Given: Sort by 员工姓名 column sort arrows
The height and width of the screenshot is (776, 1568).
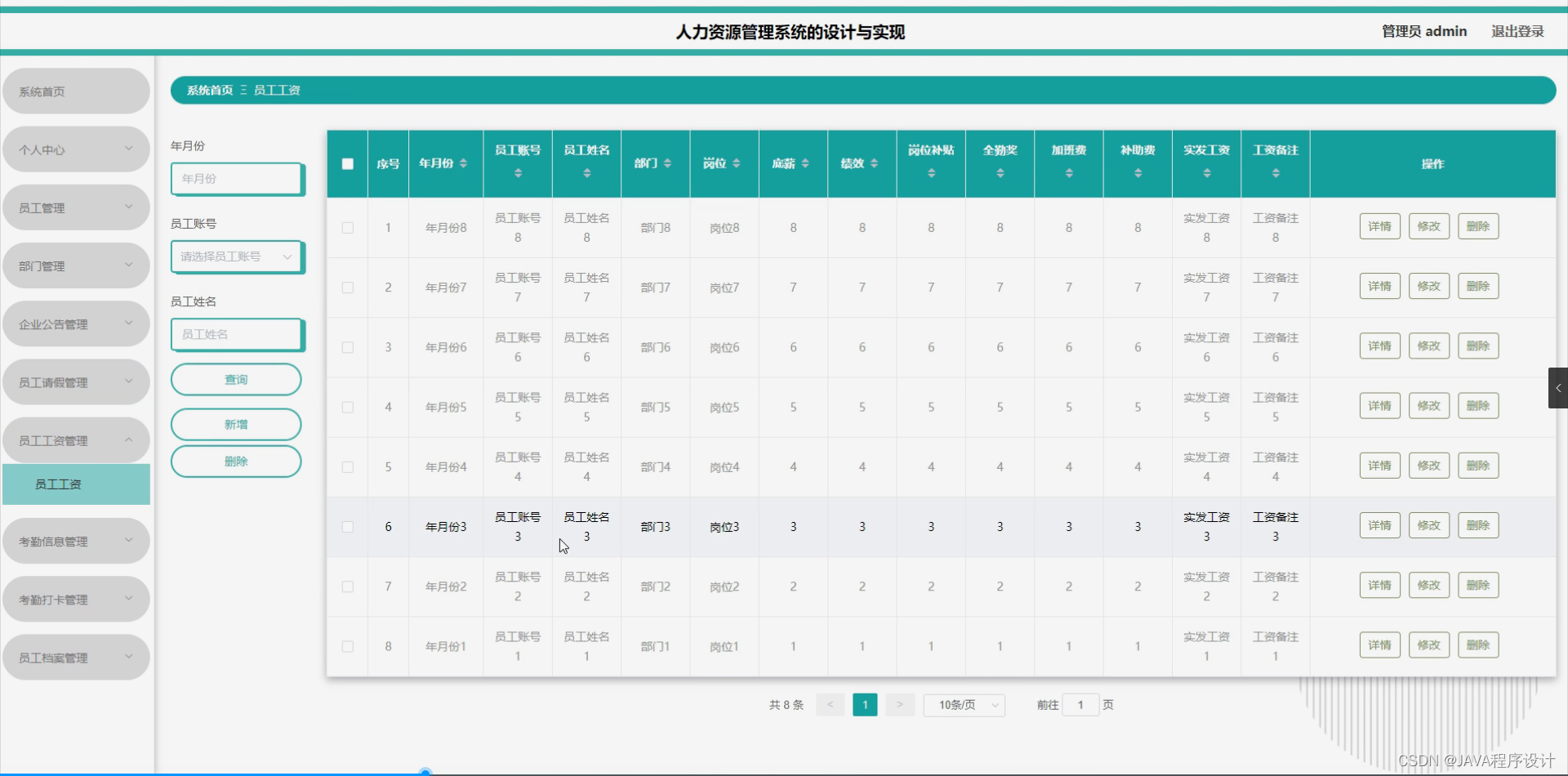Looking at the screenshot, I should (x=586, y=173).
